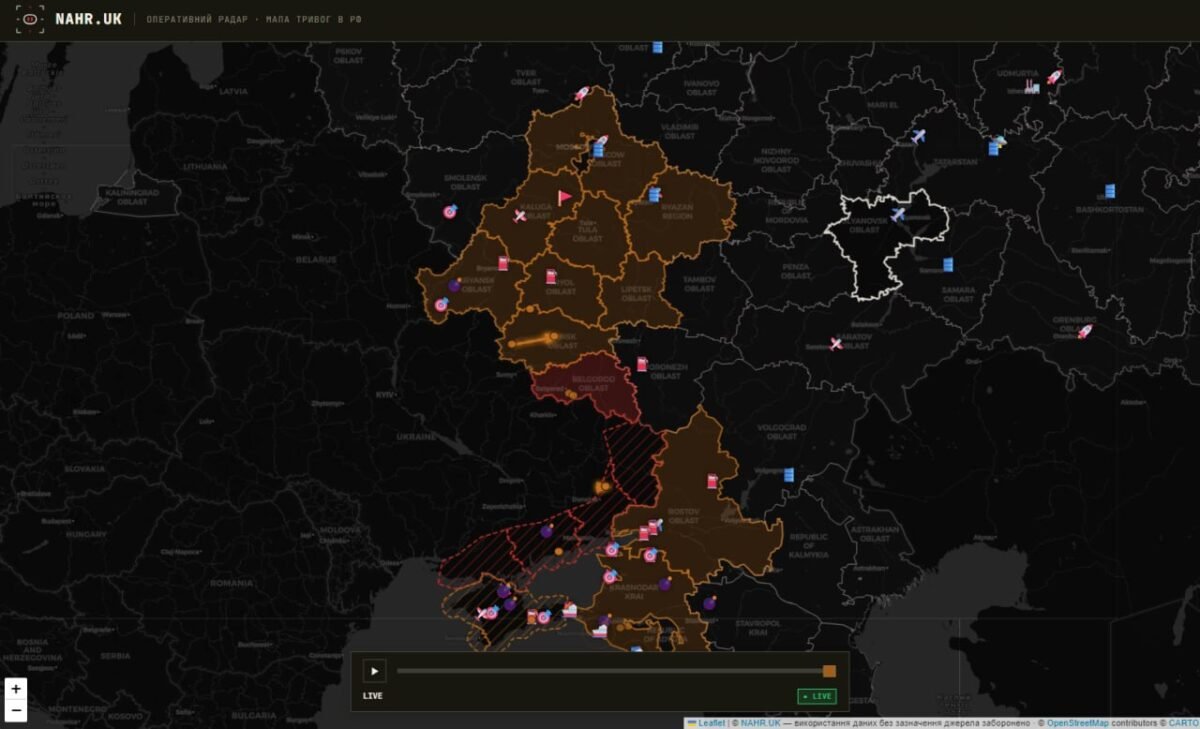Click the airplane icon above Tatarstan
This screenshot has width=1200, height=729.
pyautogui.click(x=919, y=136)
